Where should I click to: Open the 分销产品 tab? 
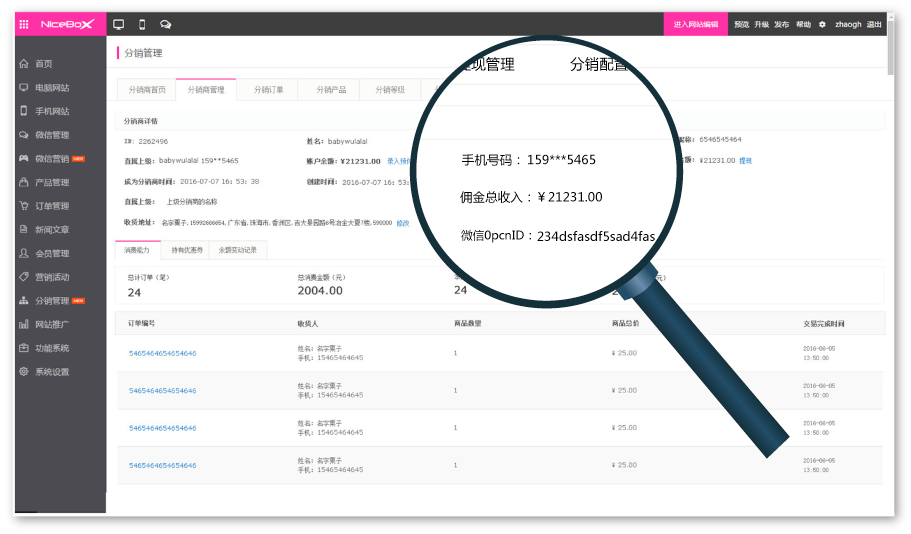tap(331, 90)
